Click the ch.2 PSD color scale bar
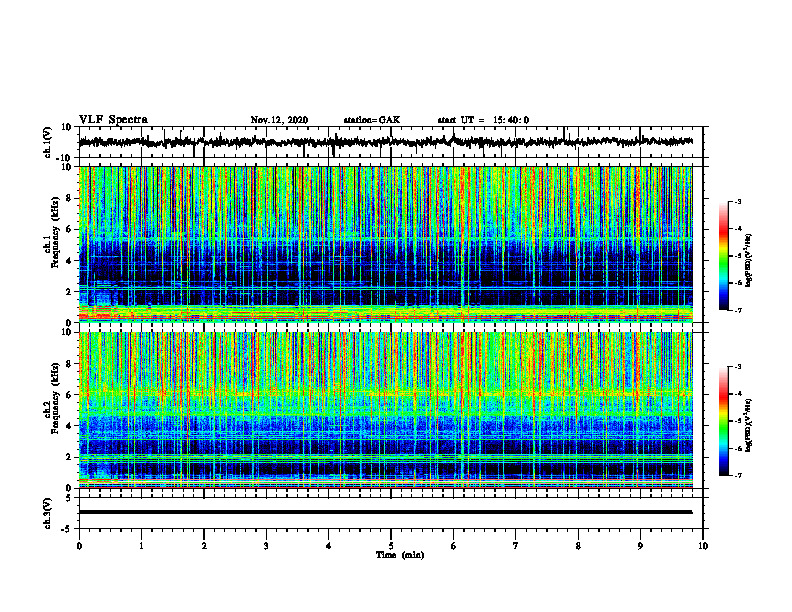Viewport: 792px width, 612px height. point(723,421)
